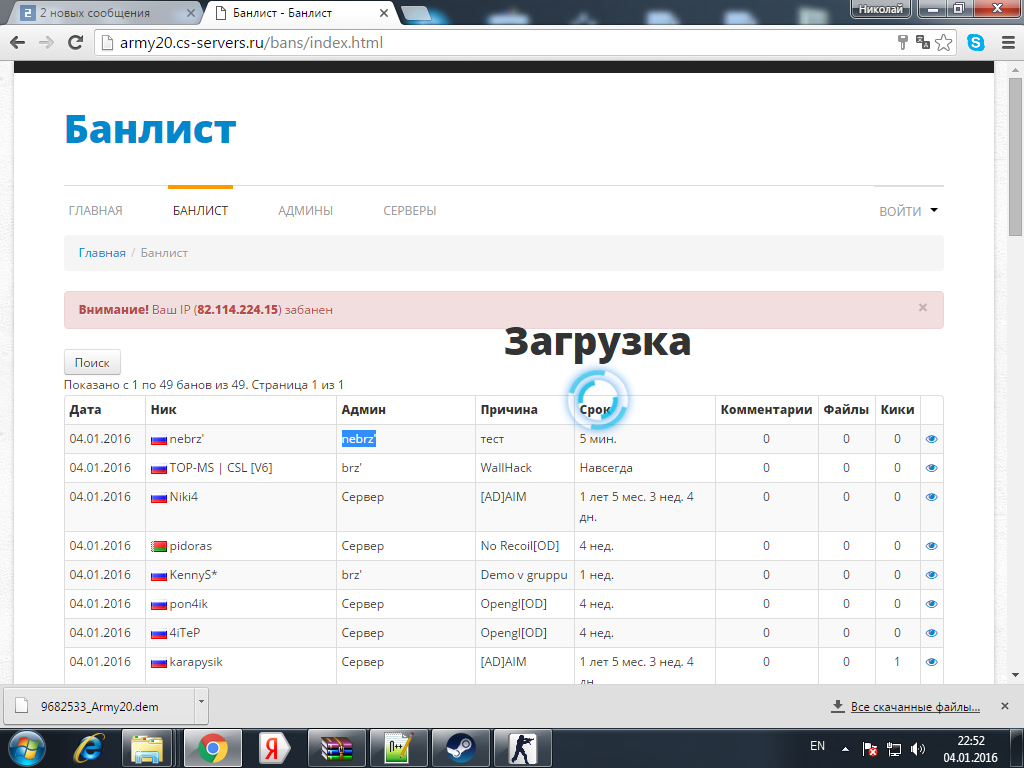Image resolution: width=1024 pixels, height=768 pixels.
Task: Bookmark this page with the star
Action: coord(944,43)
